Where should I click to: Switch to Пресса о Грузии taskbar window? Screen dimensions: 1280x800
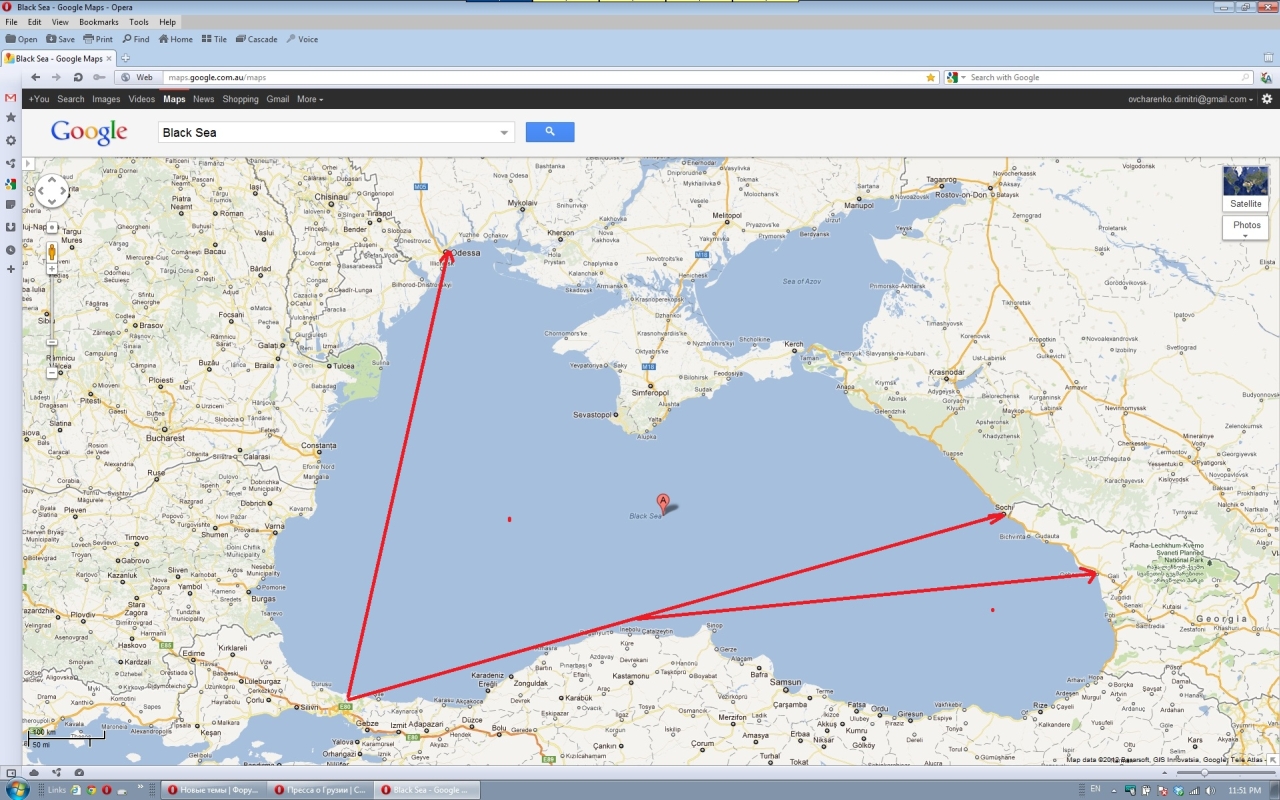[x=318, y=789]
